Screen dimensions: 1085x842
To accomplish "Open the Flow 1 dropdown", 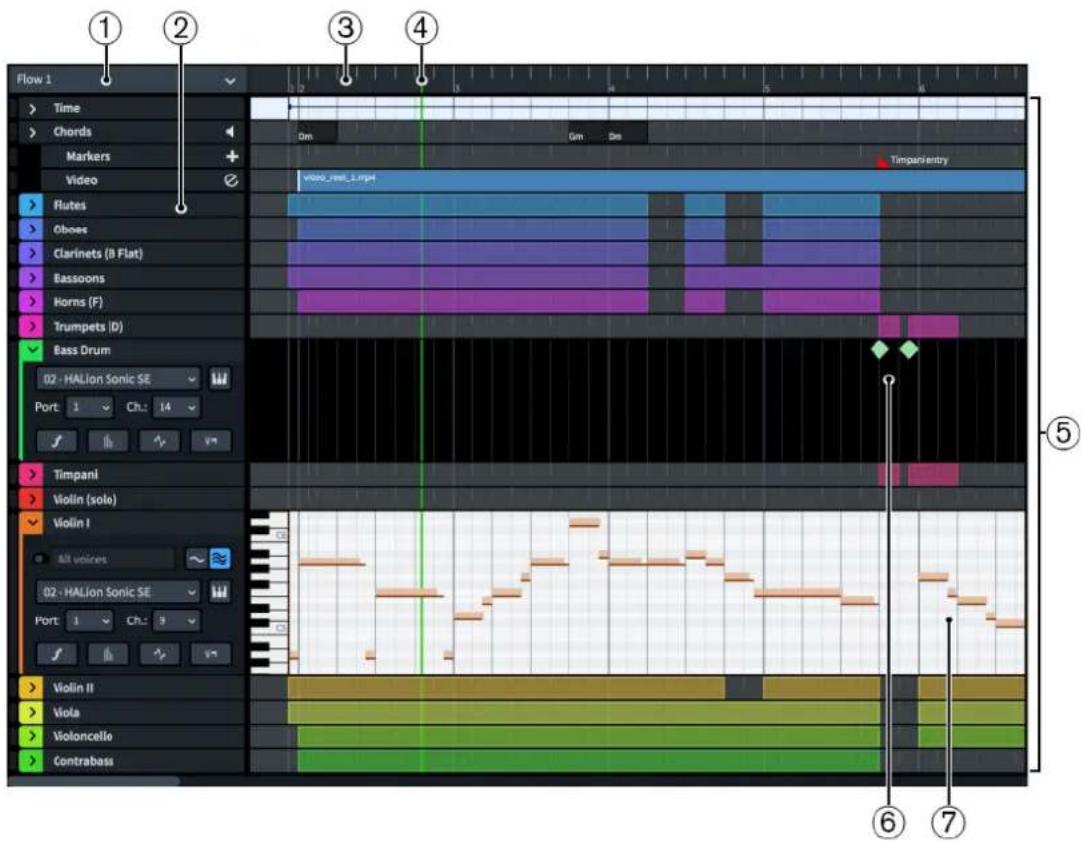I will point(126,80).
